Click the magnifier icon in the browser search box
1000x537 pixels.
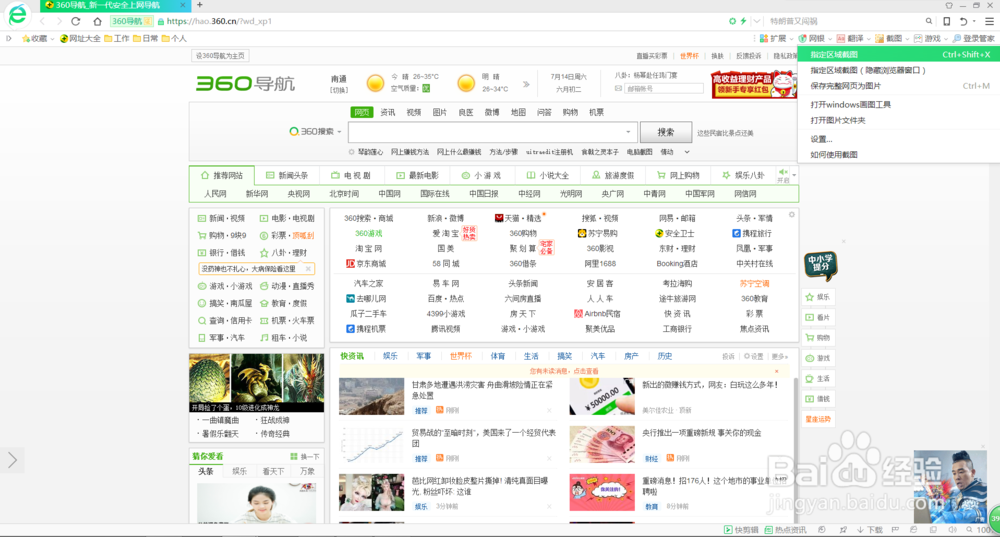pyautogui.click(x=929, y=21)
